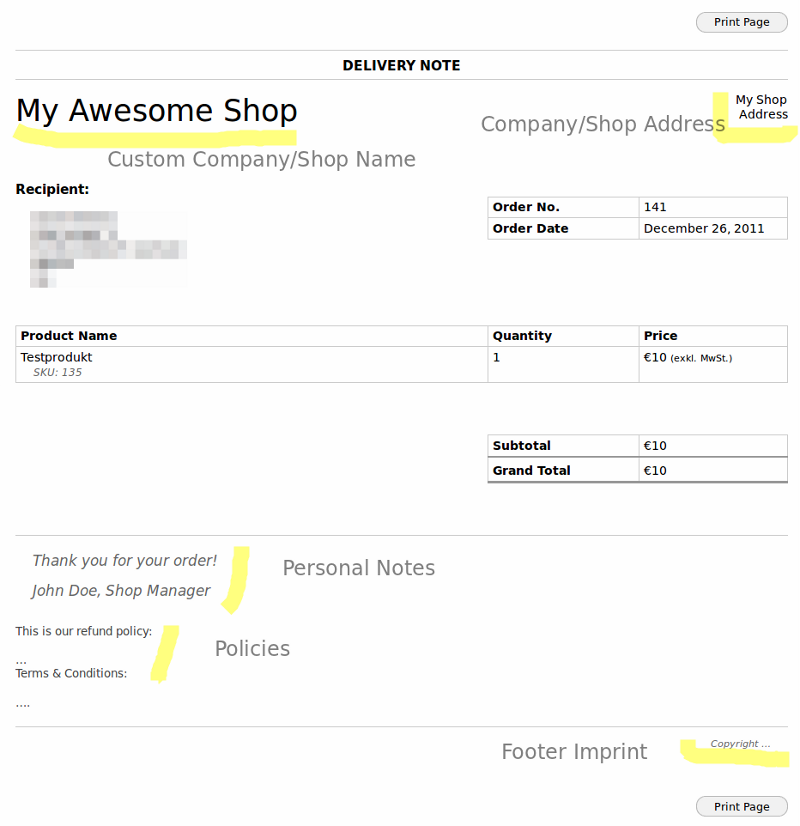Click the My Awesome Shop title
Viewport: 800px width, 826px height.
pos(157,111)
